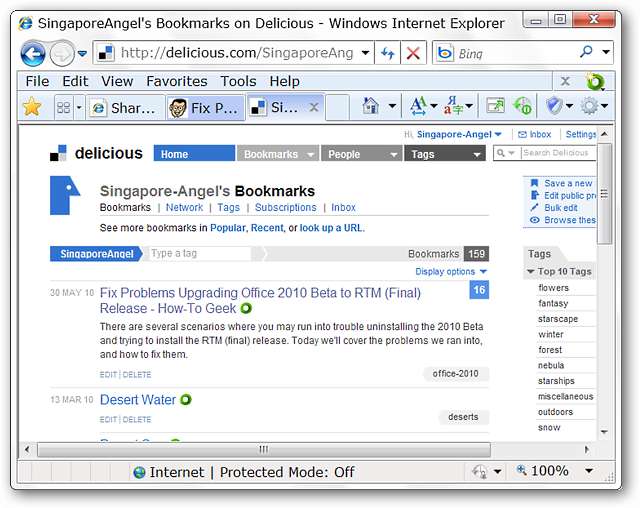This screenshot has width=640, height=508.
Task: Stop loading with the red X icon
Action: [413, 53]
